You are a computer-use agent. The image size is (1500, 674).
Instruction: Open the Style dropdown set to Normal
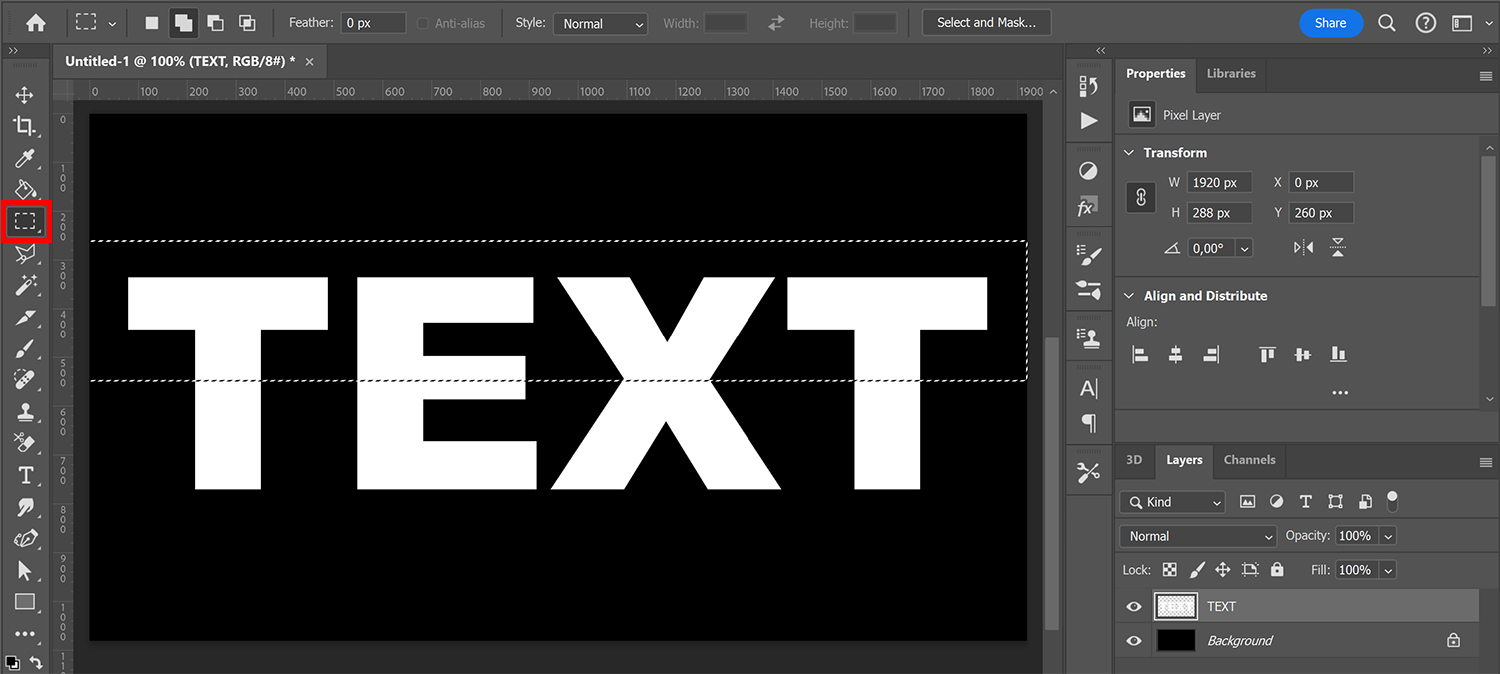pos(601,23)
